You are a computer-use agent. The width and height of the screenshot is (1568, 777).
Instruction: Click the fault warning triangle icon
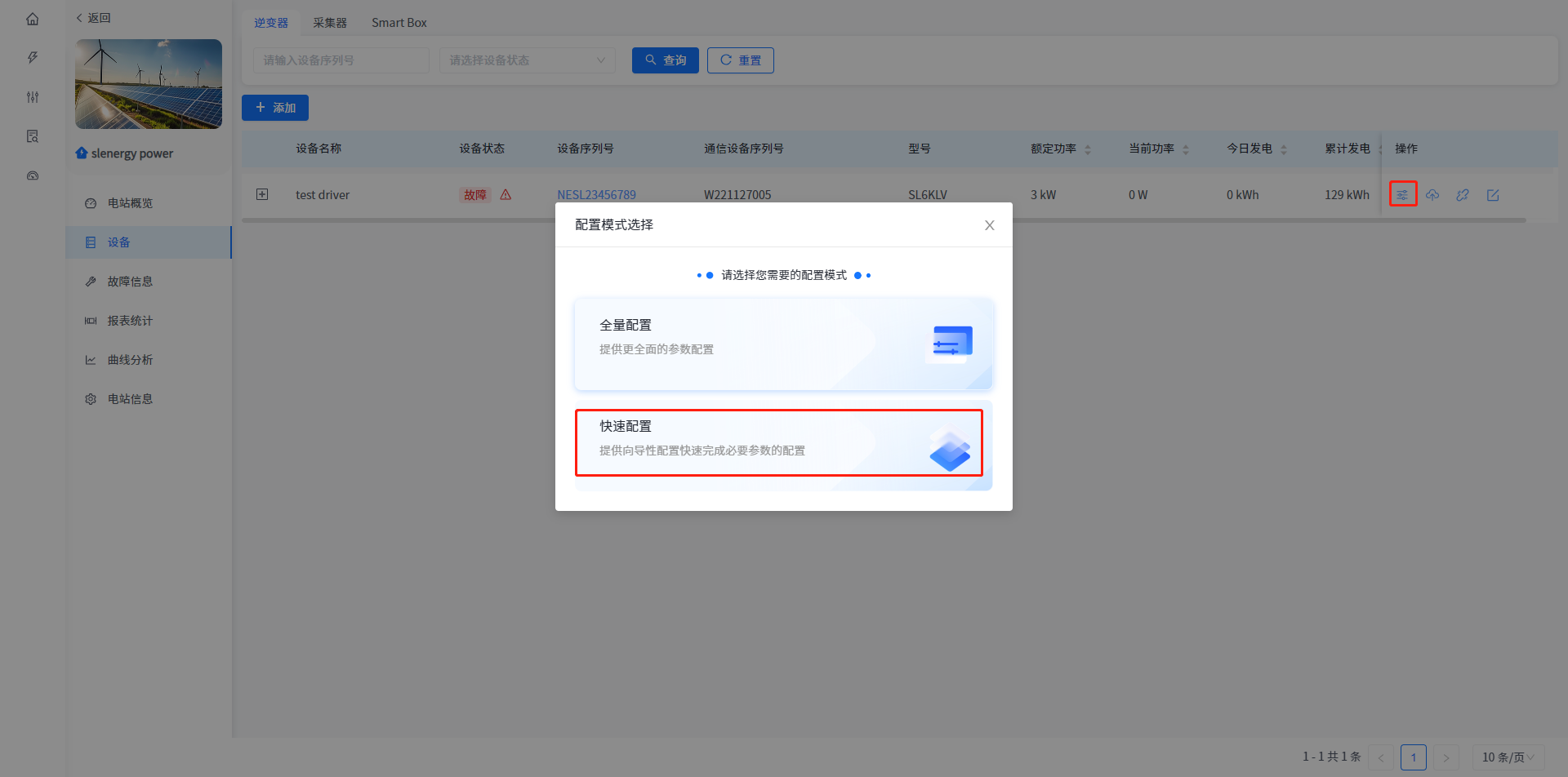[x=506, y=194]
